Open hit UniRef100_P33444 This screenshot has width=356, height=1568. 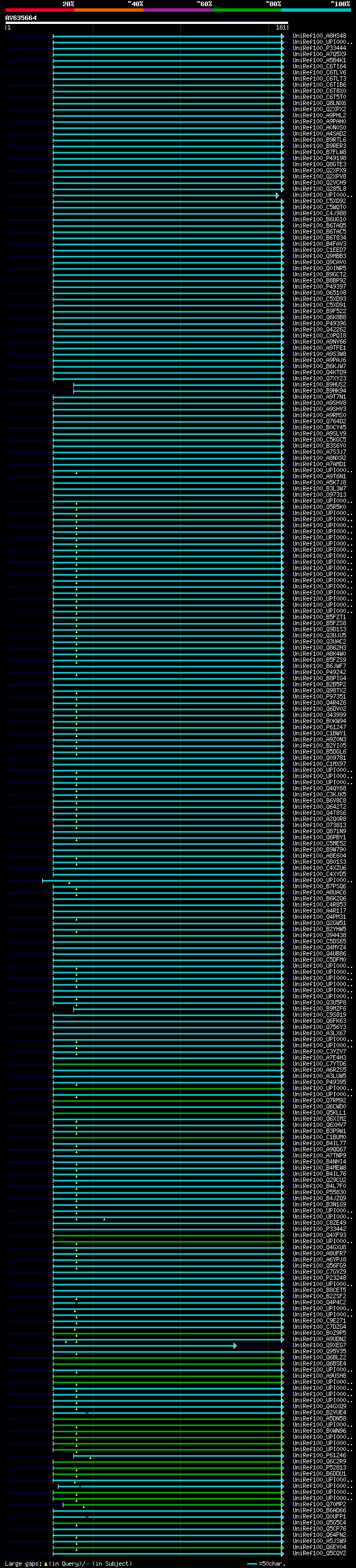[319, 48]
